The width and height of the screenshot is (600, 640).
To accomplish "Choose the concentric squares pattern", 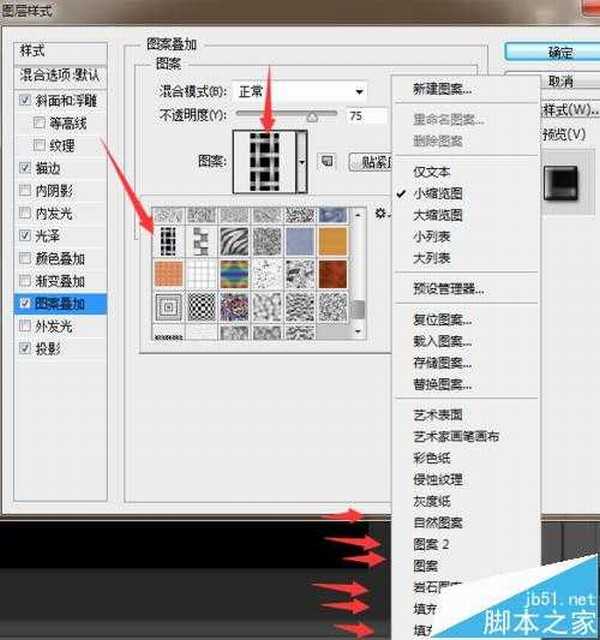I will click(167, 305).
